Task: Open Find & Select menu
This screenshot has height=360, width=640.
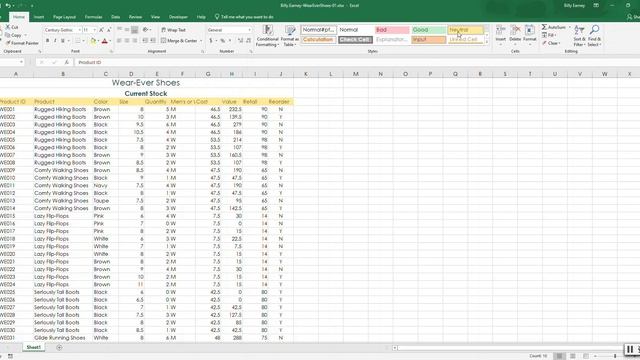Action: 594,36
